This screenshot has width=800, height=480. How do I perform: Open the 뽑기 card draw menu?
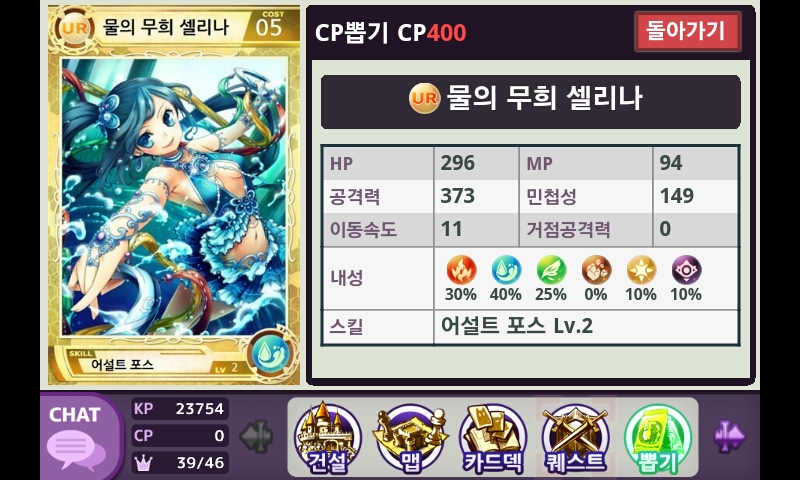point(658,438)
